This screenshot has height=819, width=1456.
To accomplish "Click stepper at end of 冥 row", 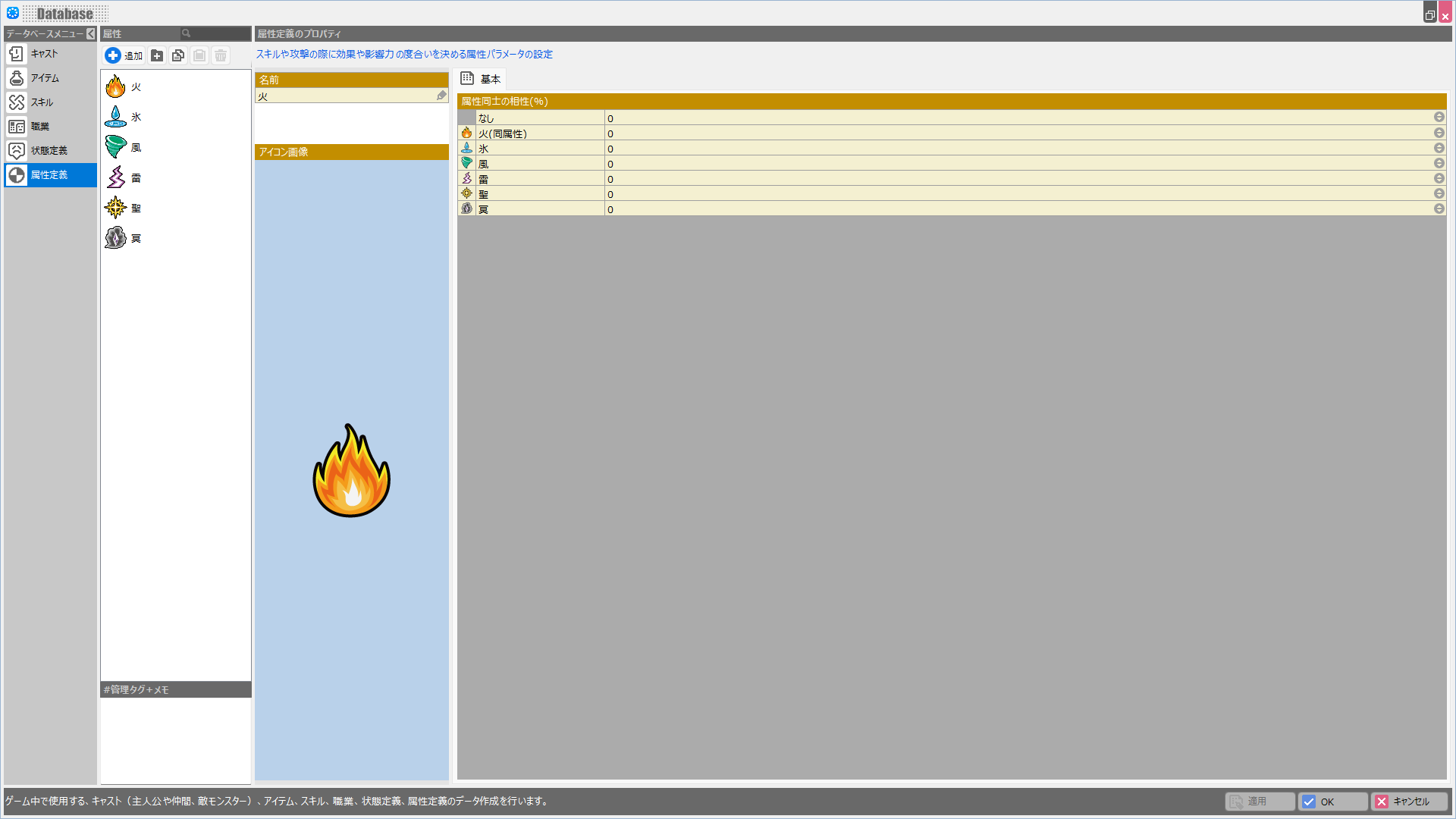I will point(1439,209).
